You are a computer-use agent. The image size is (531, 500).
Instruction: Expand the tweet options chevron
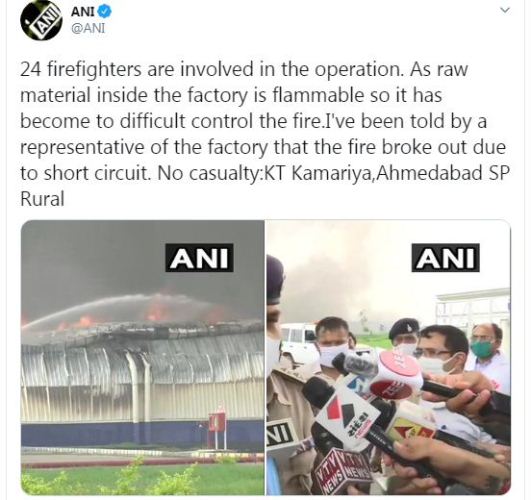pyautogui.click(x=505, y=11)
